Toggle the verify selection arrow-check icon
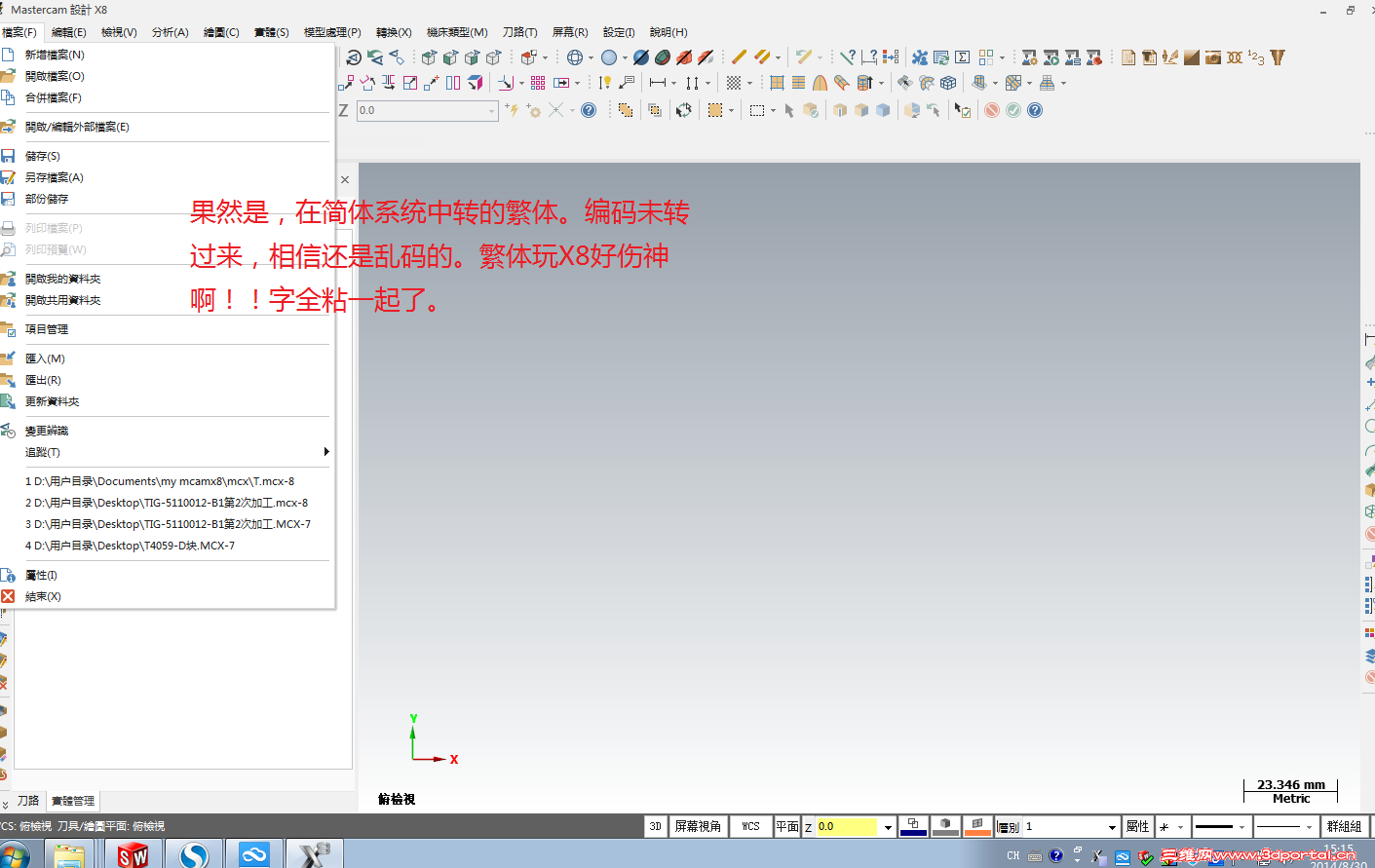Image resolution: width=1375 pixels, height=868 pixels. [963, 110]
